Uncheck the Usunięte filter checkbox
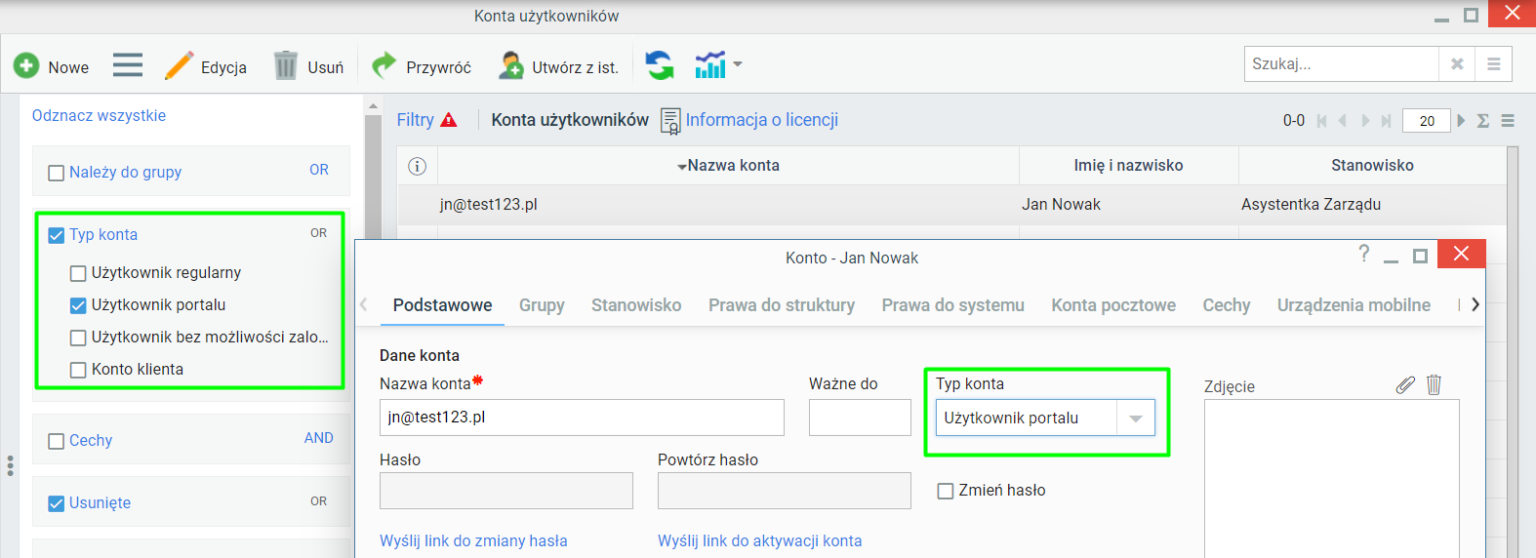The height and width of the screenshot is (558, 1536). [x=56, y=504]
